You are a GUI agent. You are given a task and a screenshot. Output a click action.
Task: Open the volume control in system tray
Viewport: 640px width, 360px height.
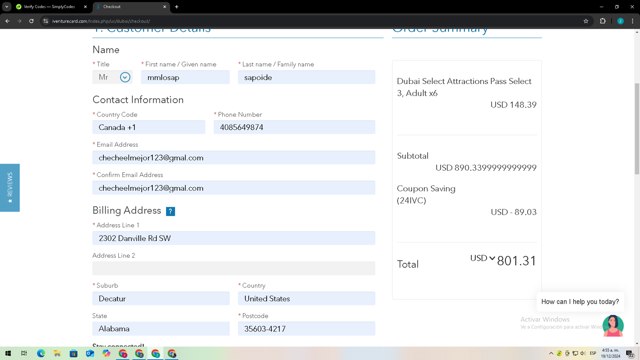coord(582,353)
